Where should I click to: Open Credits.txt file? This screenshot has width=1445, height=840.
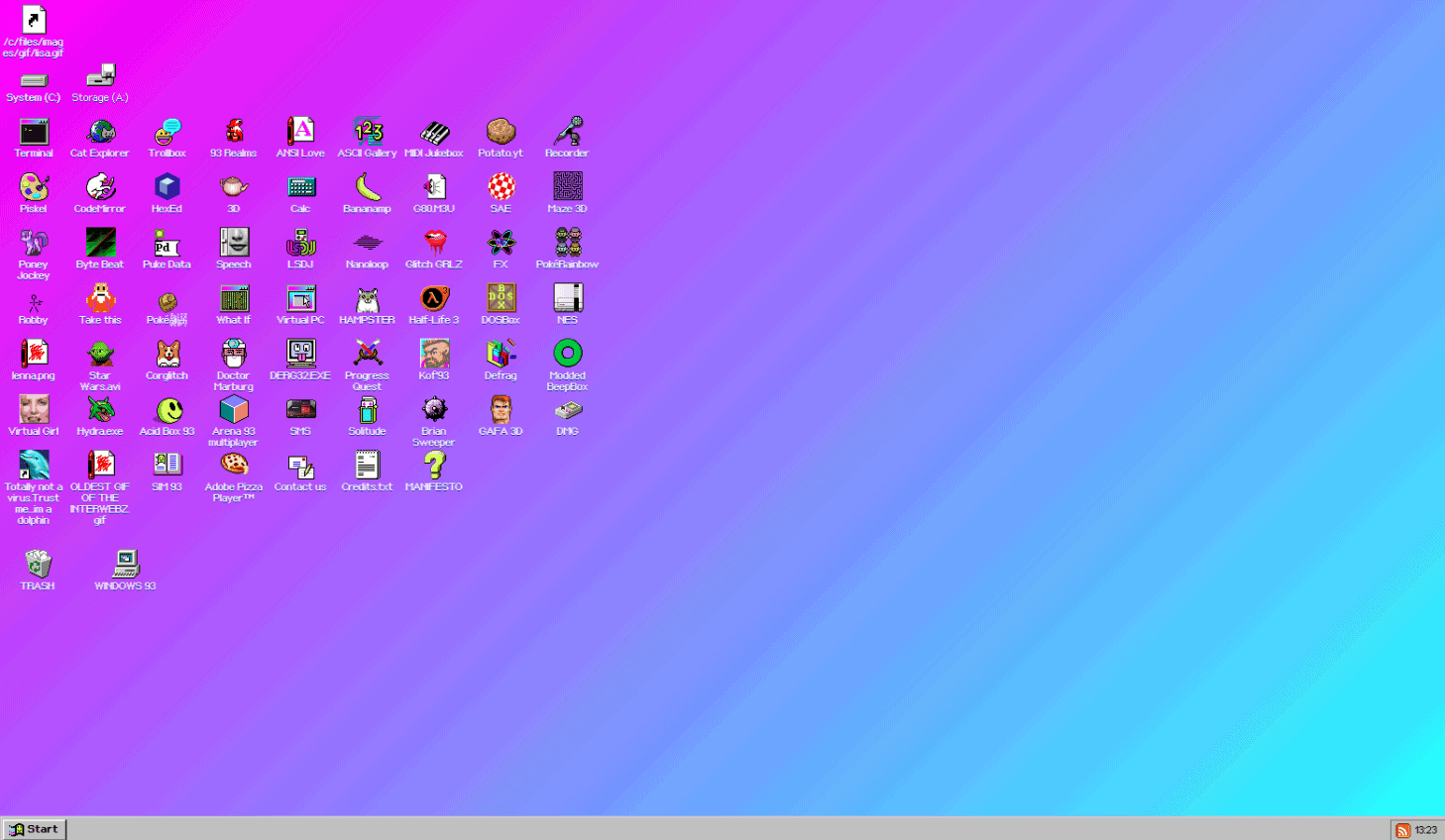[367, 463]
